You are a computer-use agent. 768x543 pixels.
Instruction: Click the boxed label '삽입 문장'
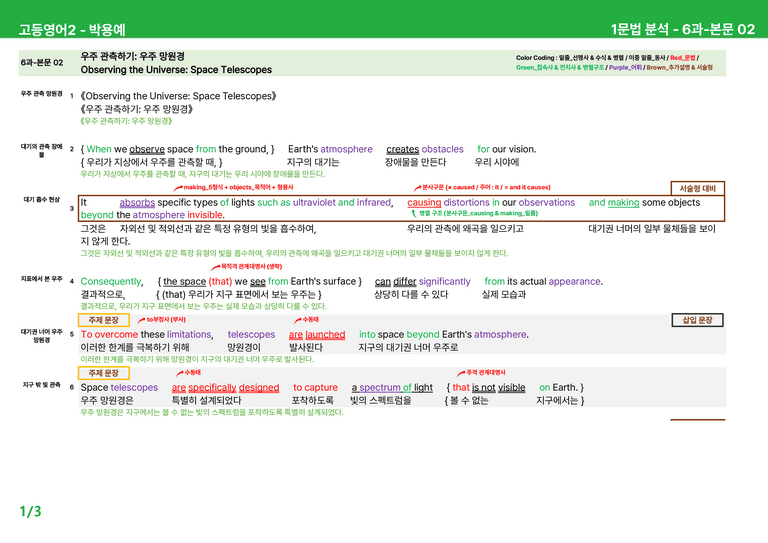697,320
